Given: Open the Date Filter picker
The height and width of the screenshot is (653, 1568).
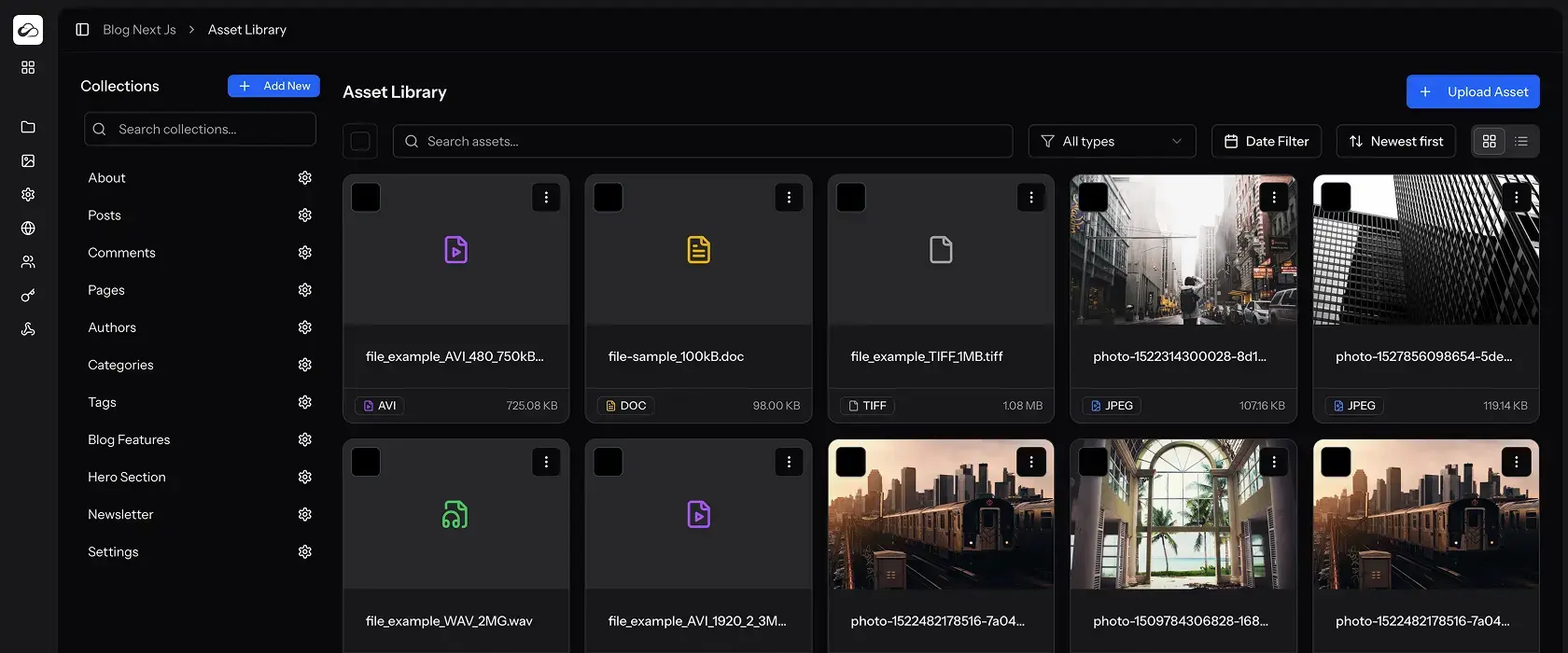Looking at the screenshot, I should pyautogui.click(x=1267, y=141).
